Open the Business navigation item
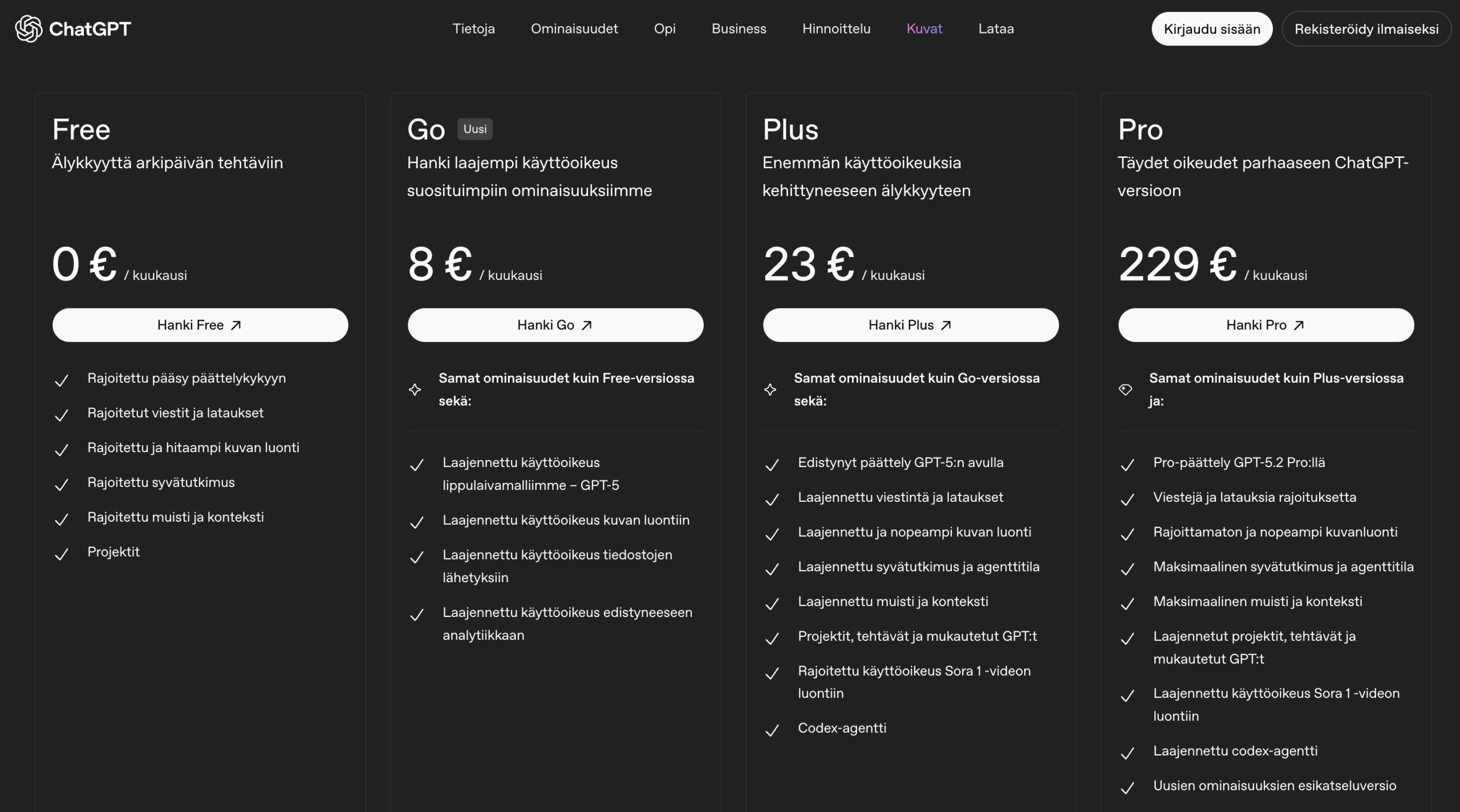Viewport: 1460px width, 812px height. tap(739, 29)
